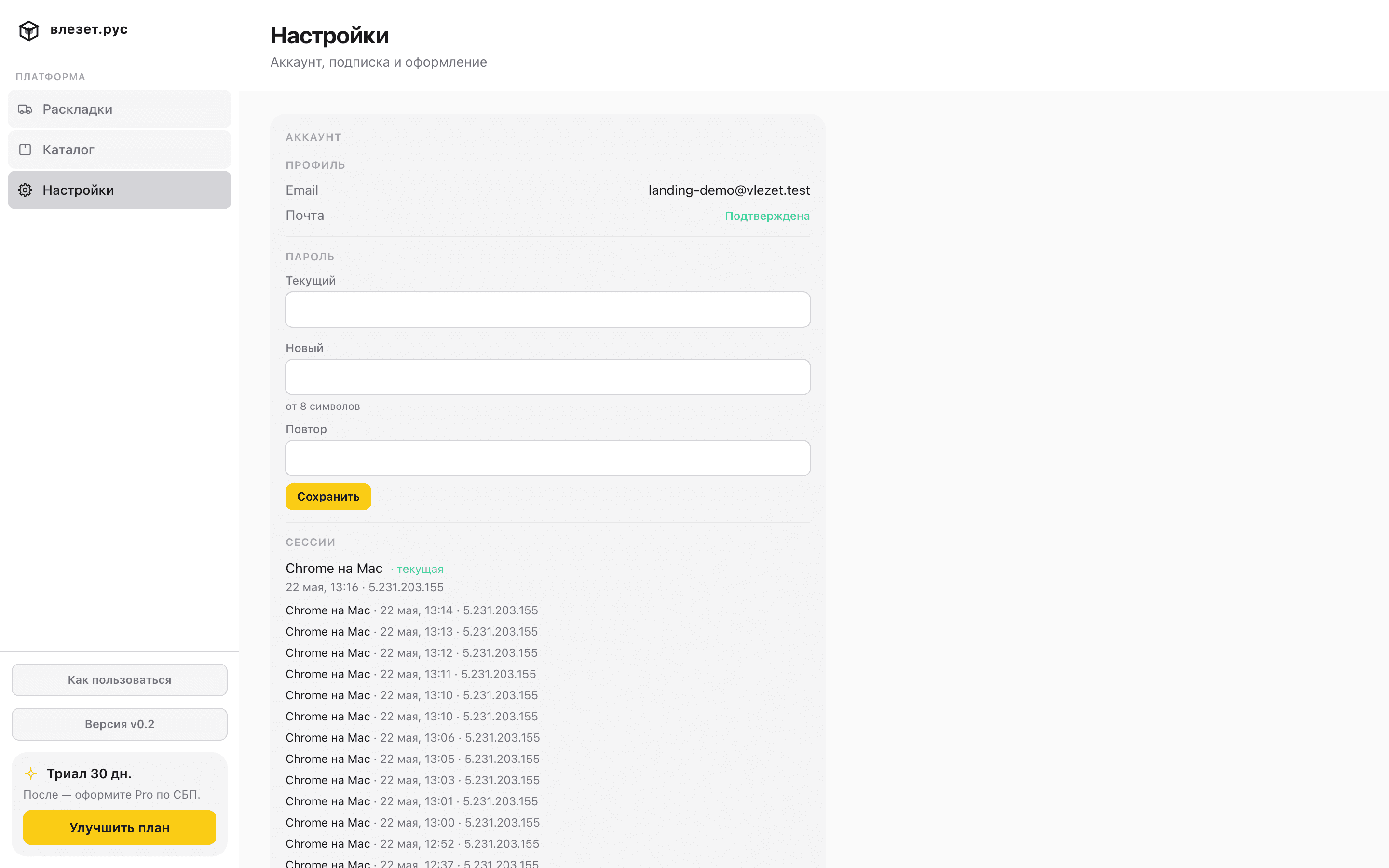Click the Подтверждена status text
This screenshot has width=1389, height=868.
[767, 216]
